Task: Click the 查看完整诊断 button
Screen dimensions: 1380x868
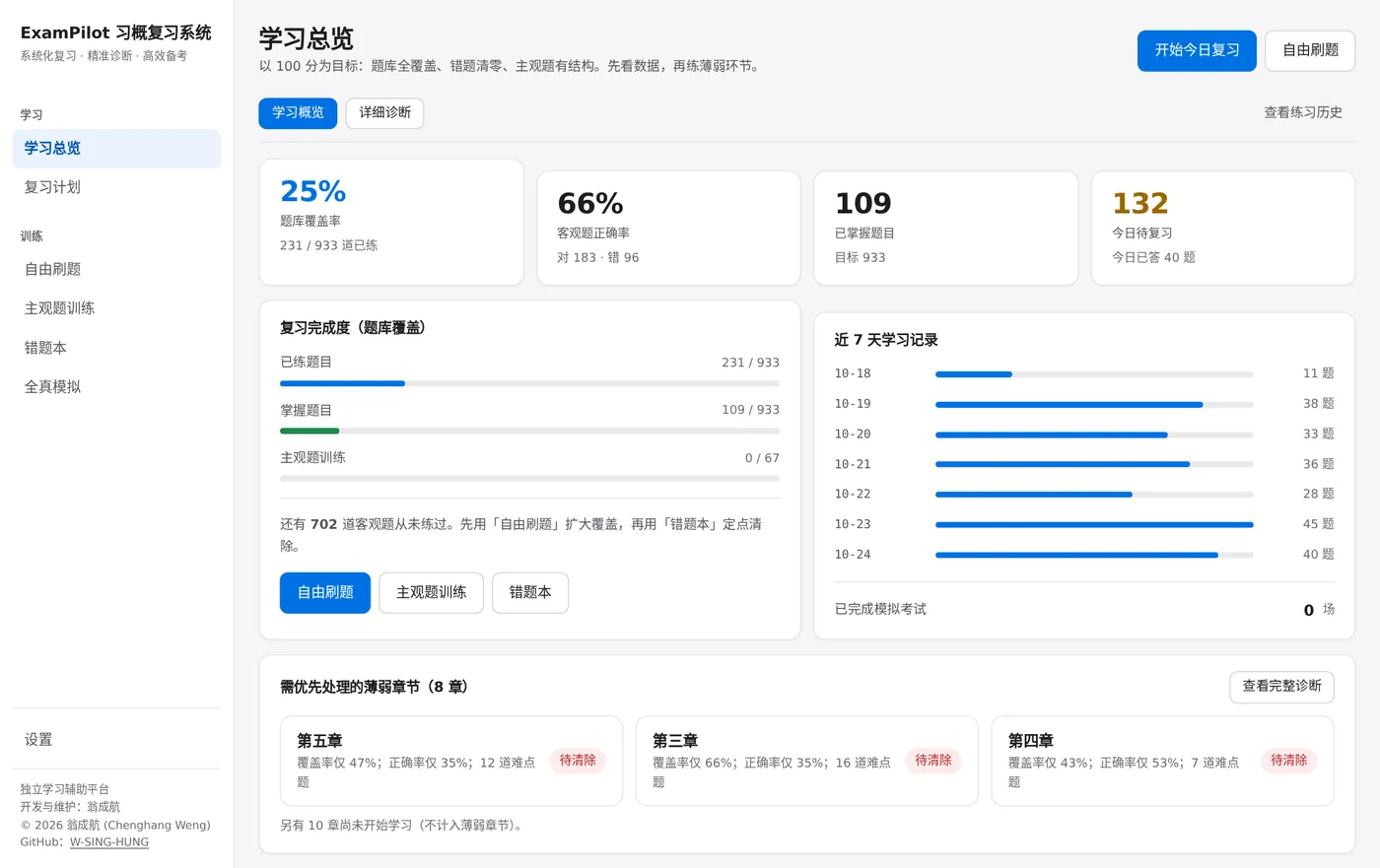Action: (1281, 687)
